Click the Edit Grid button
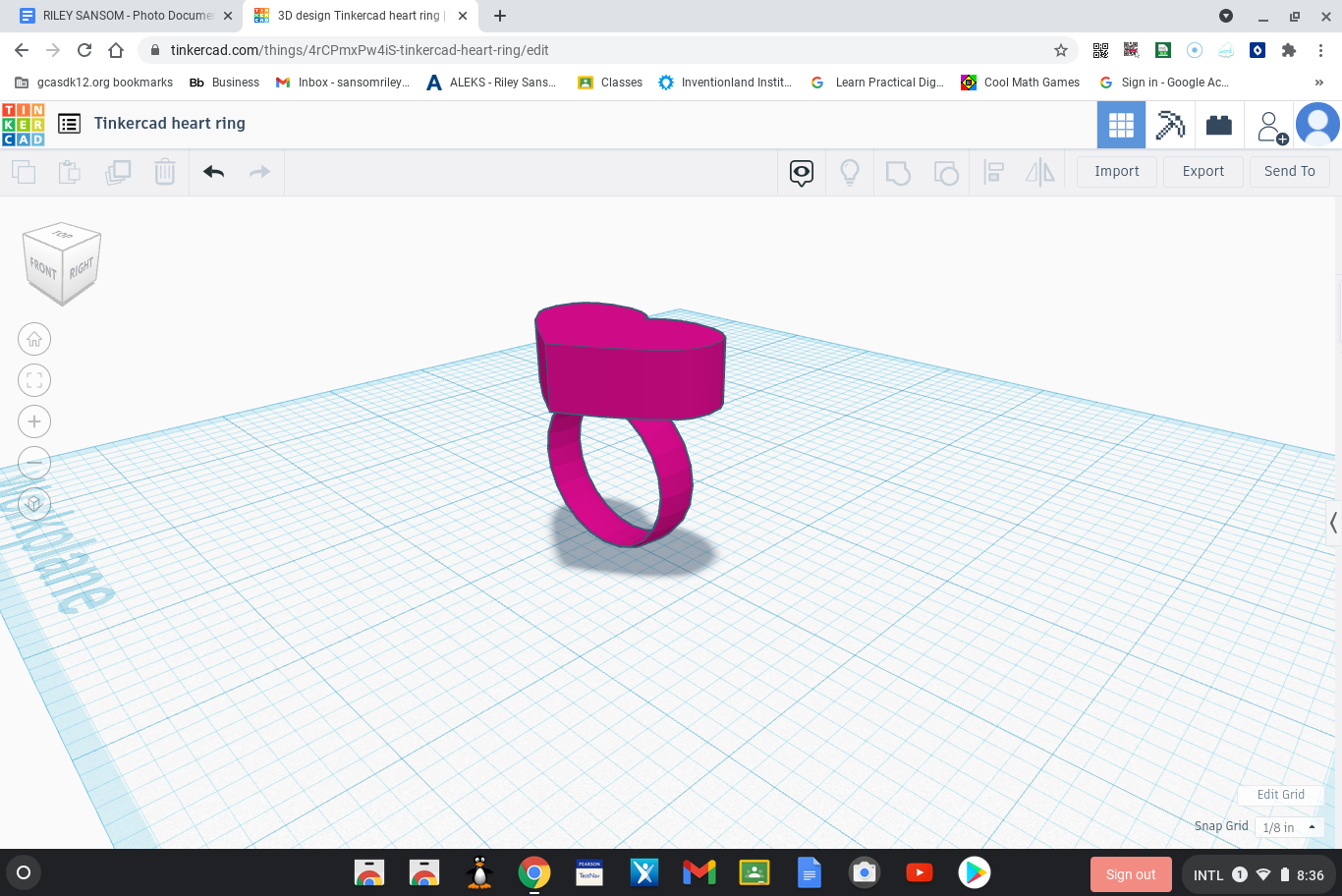The width and height of the screenshot is (1342, 896). pyautogui.click(x=1279, y=794)
